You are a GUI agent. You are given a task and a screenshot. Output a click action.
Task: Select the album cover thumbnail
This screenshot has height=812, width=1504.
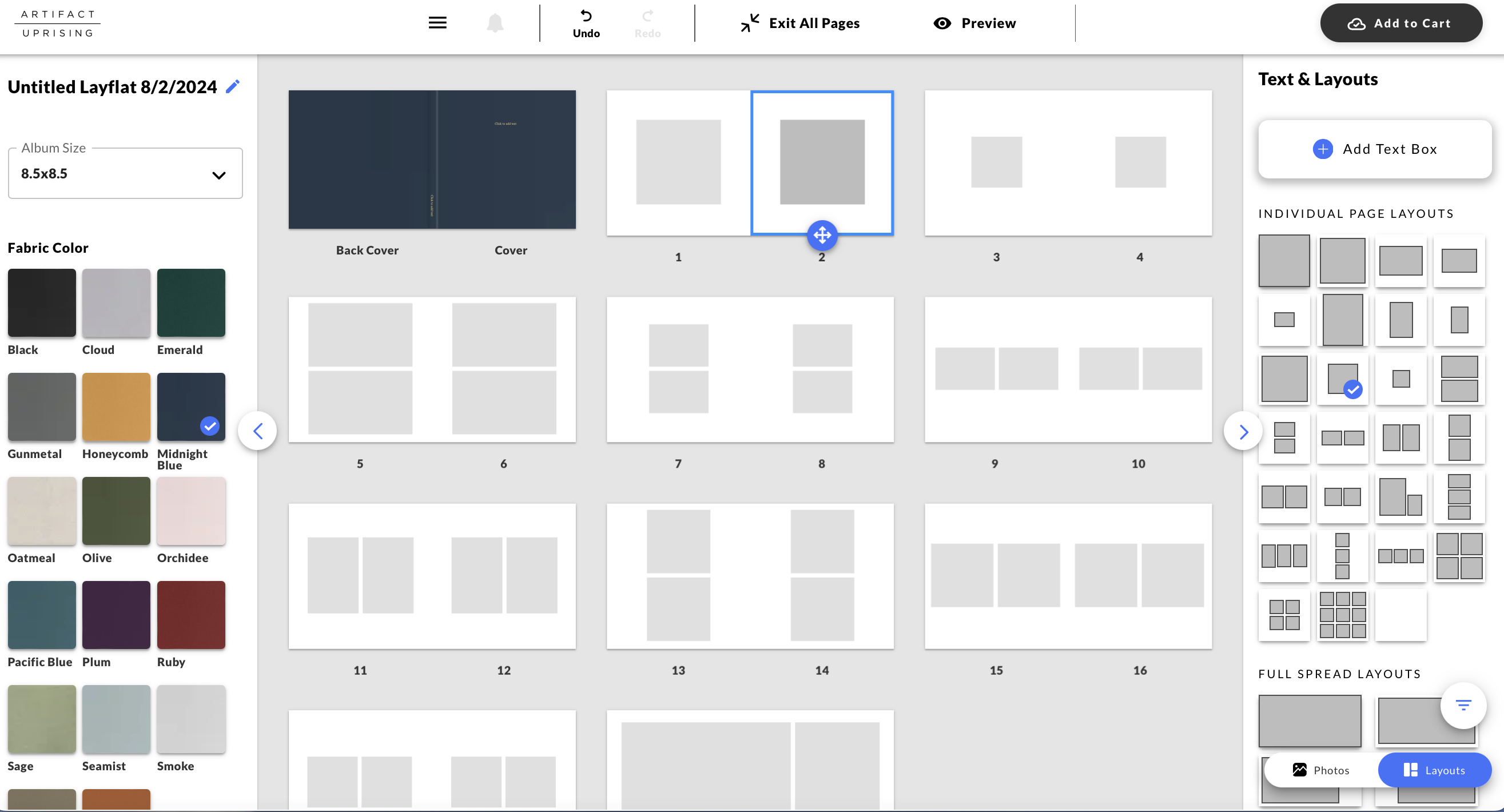click(506, 160)
